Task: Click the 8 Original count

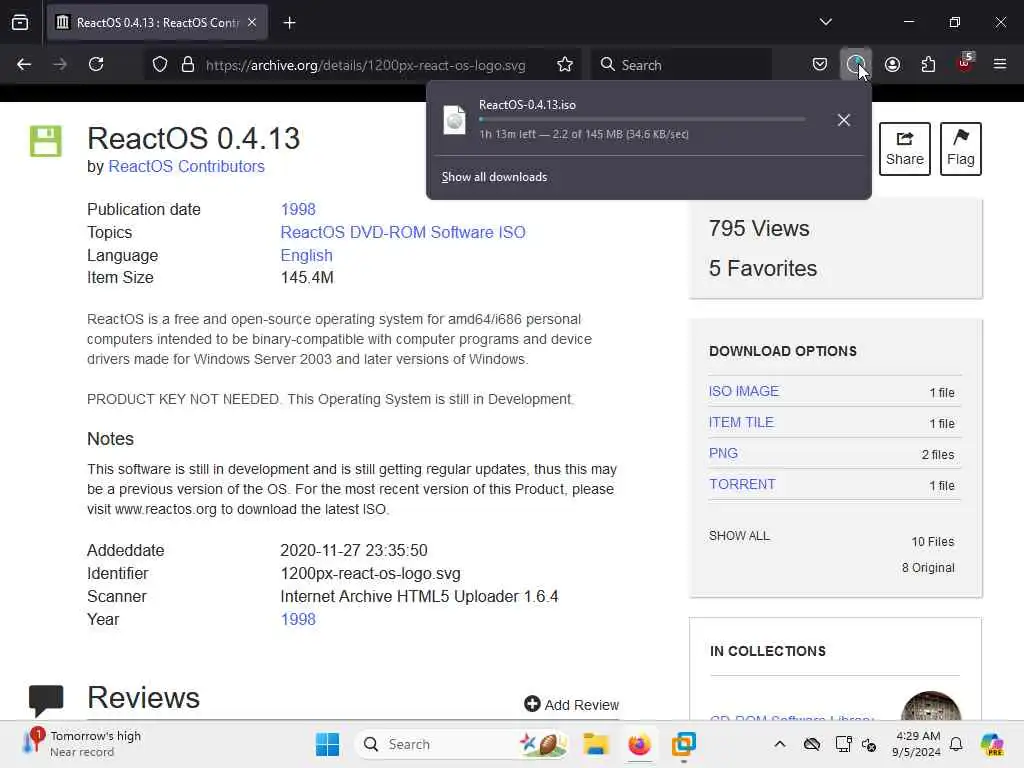Action: pyautogui.click(x=928, y=568)
